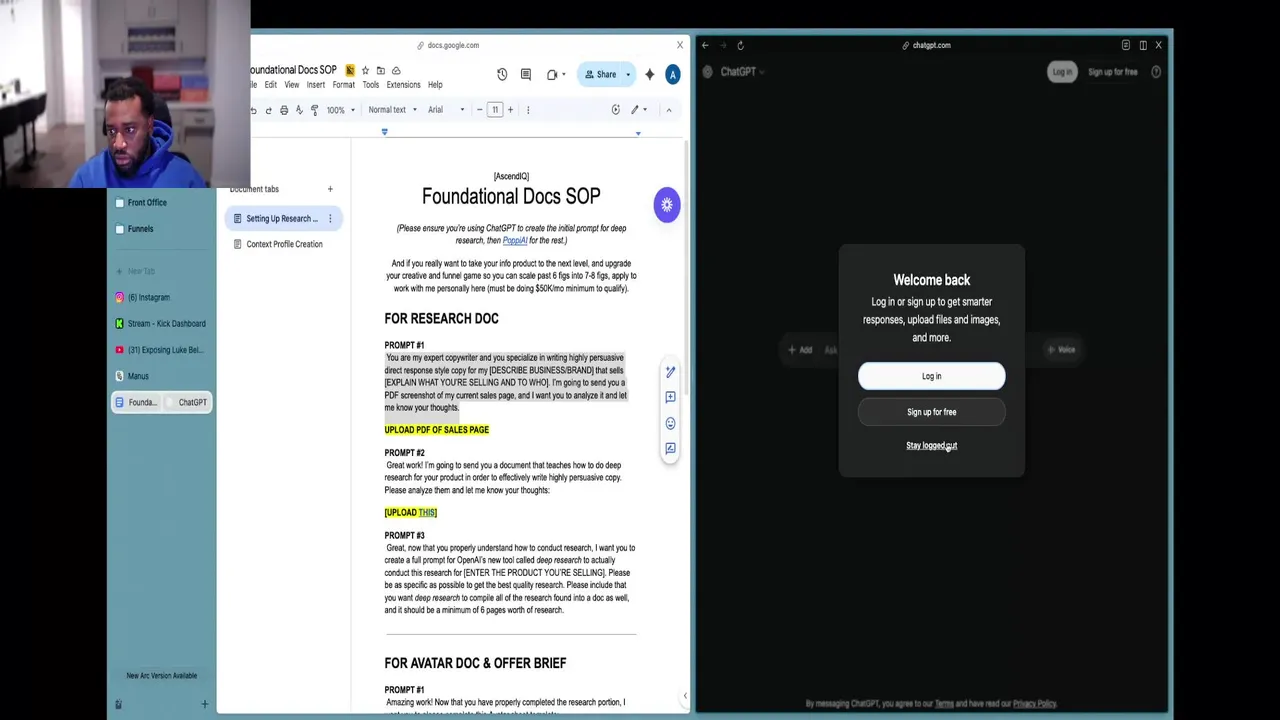Open the Insert menu in Docs
1280x720 pixels.
pyautogui.click(x=316, y=85)
